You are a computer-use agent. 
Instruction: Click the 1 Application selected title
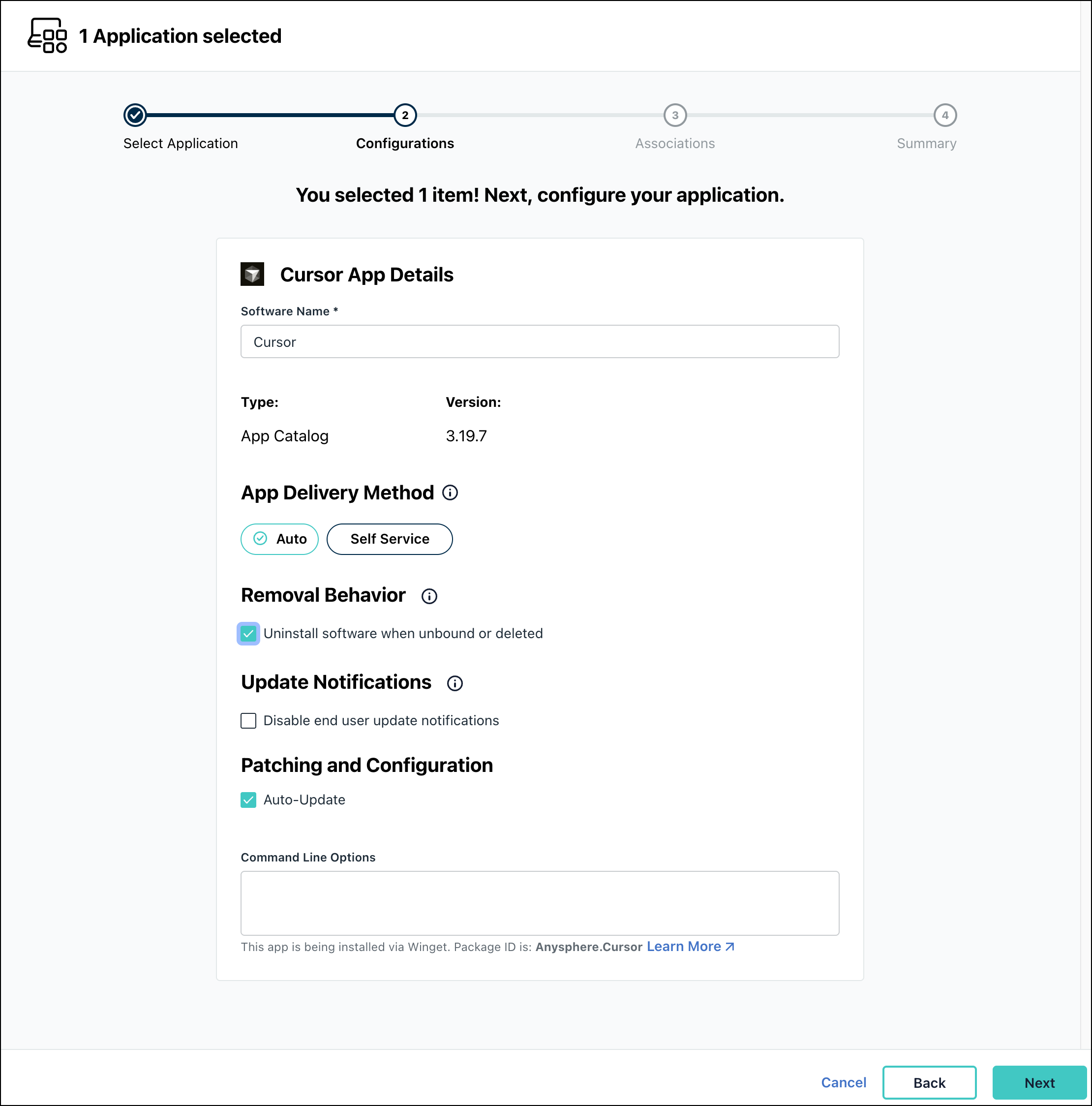[181, 36]
